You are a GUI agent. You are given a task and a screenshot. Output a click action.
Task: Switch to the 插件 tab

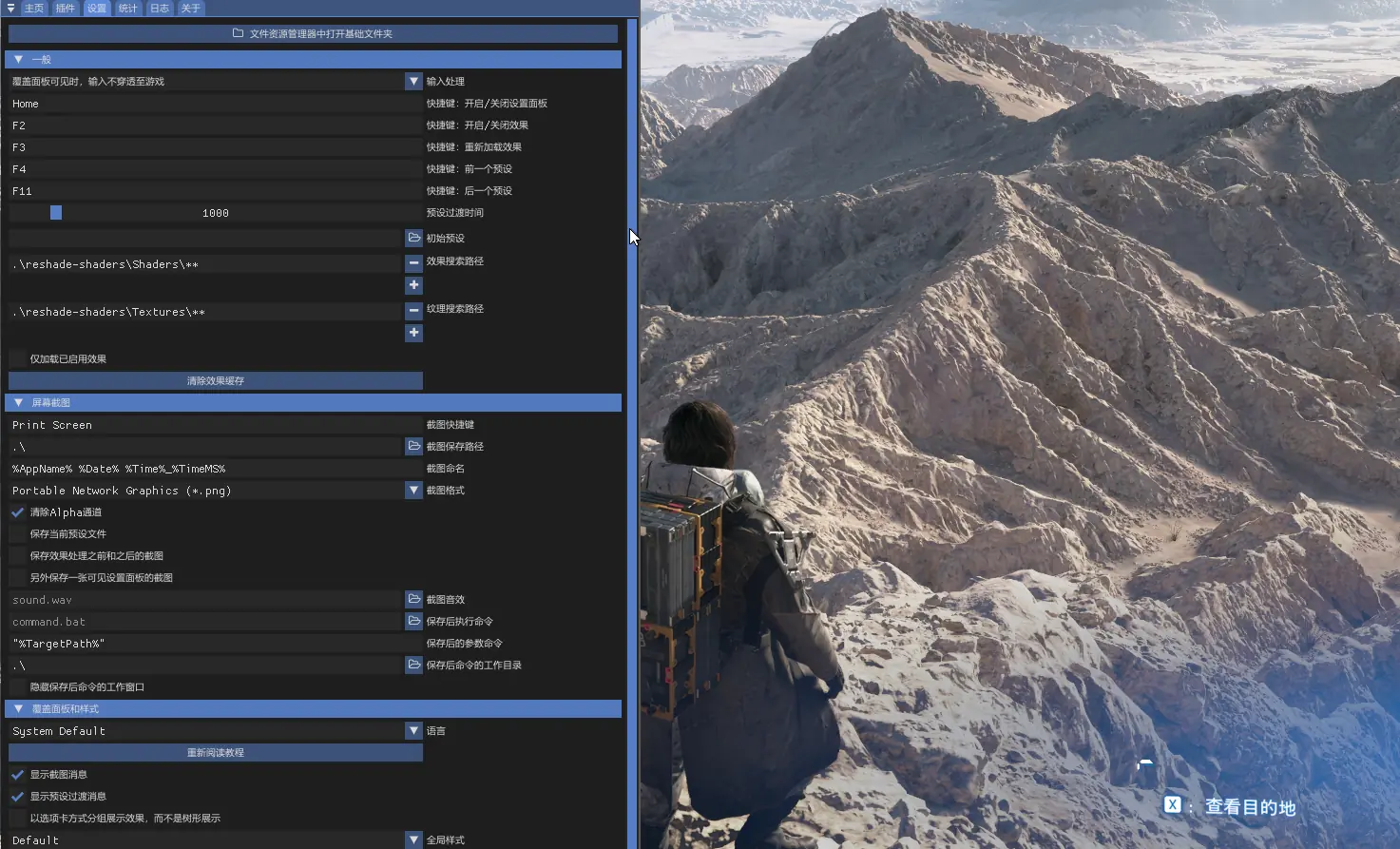66,9
